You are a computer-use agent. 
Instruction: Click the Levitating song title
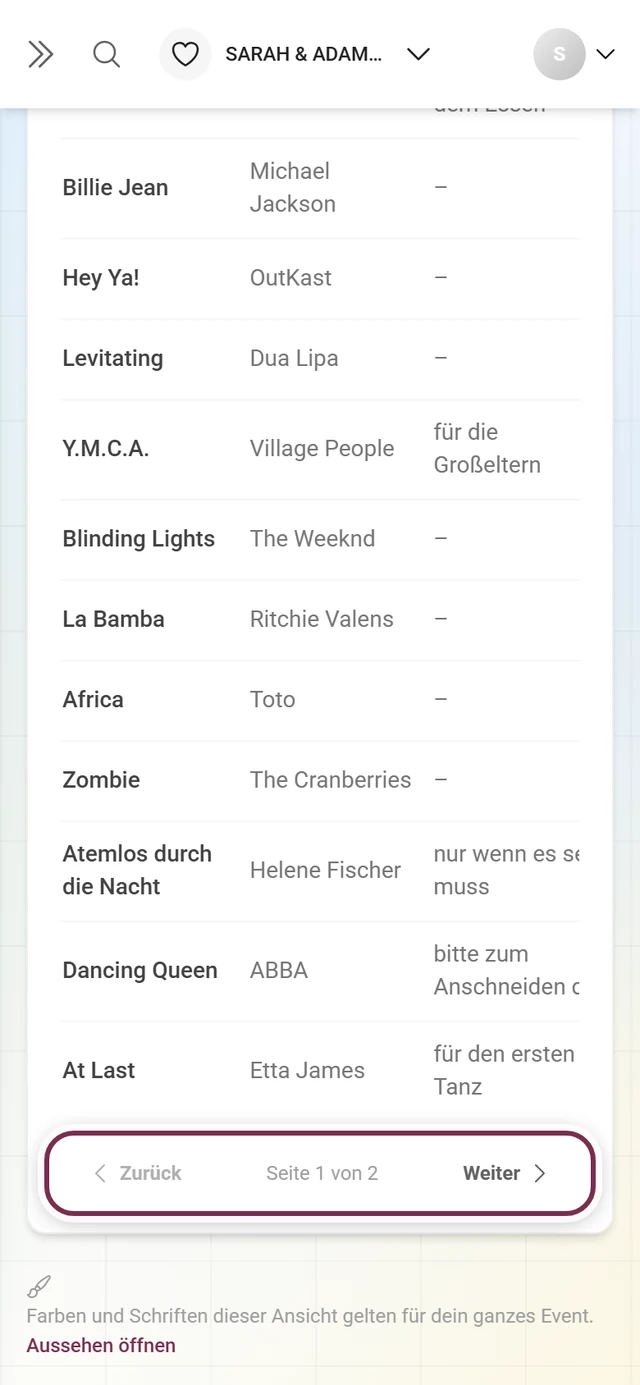(x=113, y=358)
